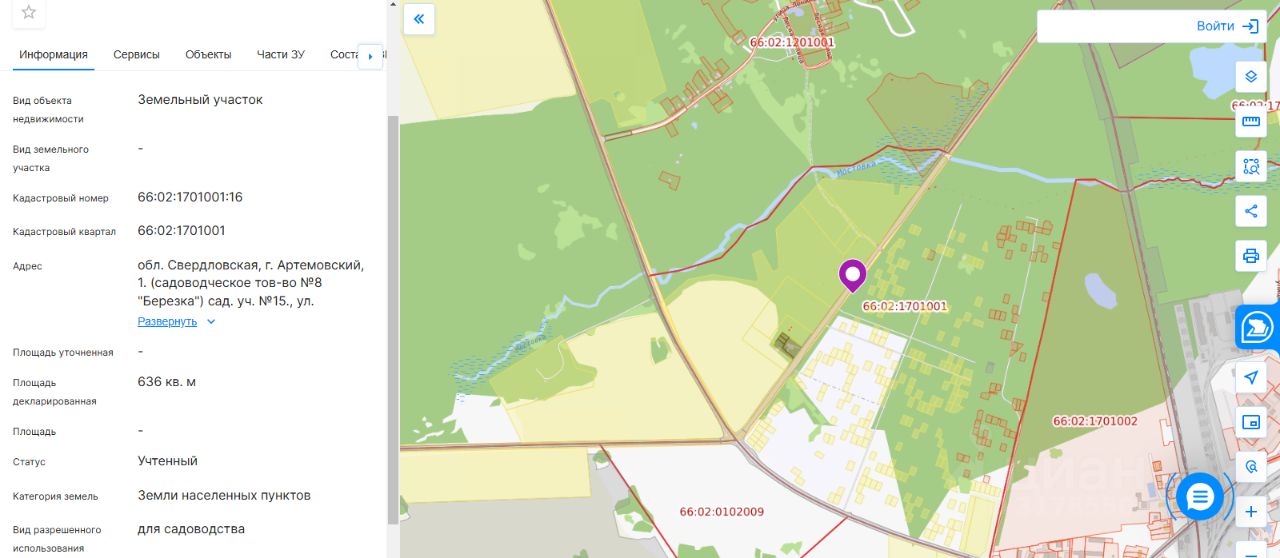Open the Части ЗУ tab
The height and width of the screenshot is (558, 1280).
click(280, 55)
